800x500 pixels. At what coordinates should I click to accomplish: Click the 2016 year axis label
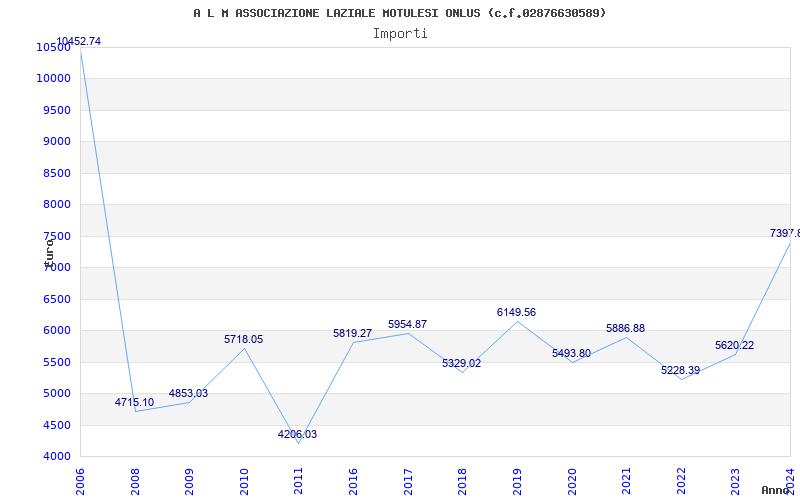pyautogui.click(x=353, y=478)
